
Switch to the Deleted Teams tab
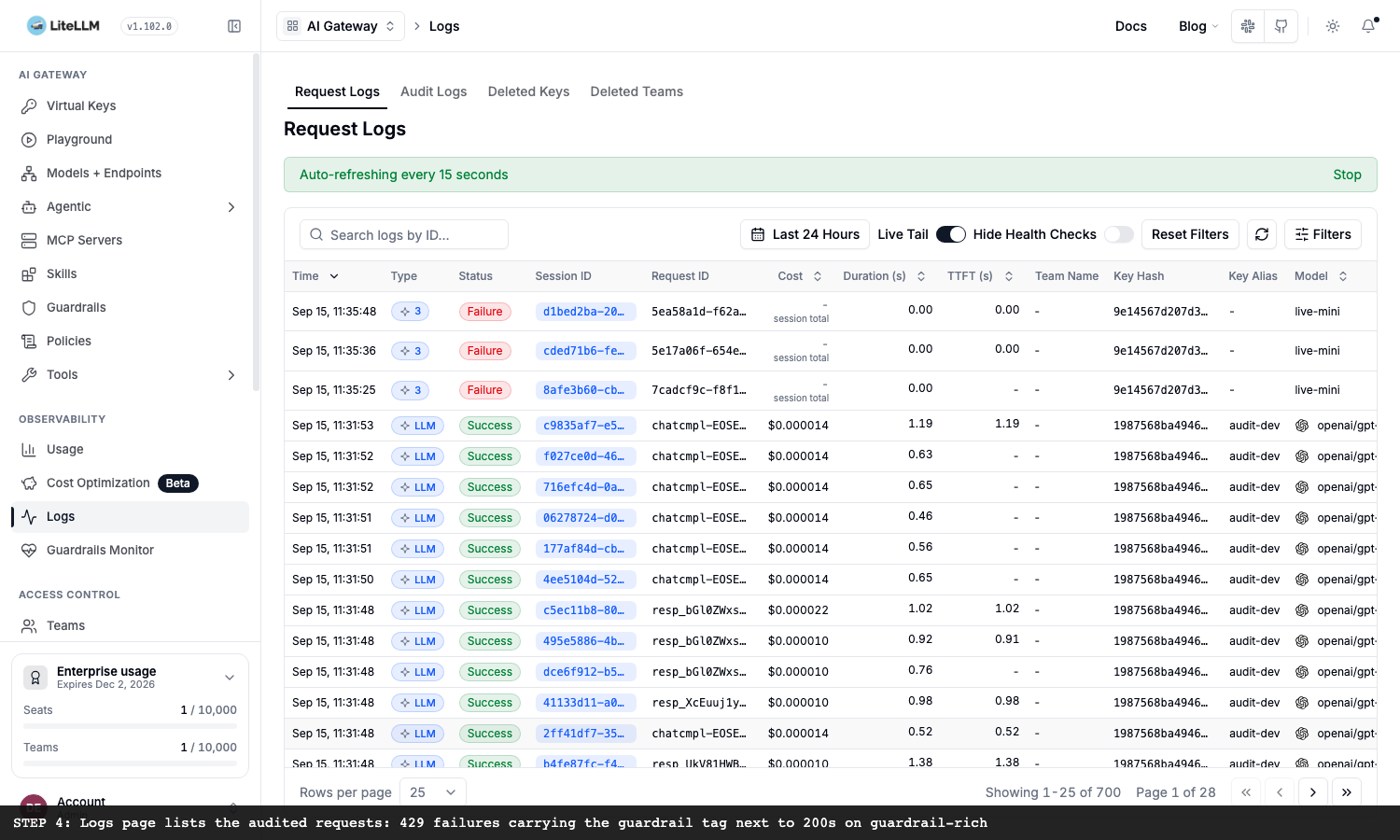point(637,91)
